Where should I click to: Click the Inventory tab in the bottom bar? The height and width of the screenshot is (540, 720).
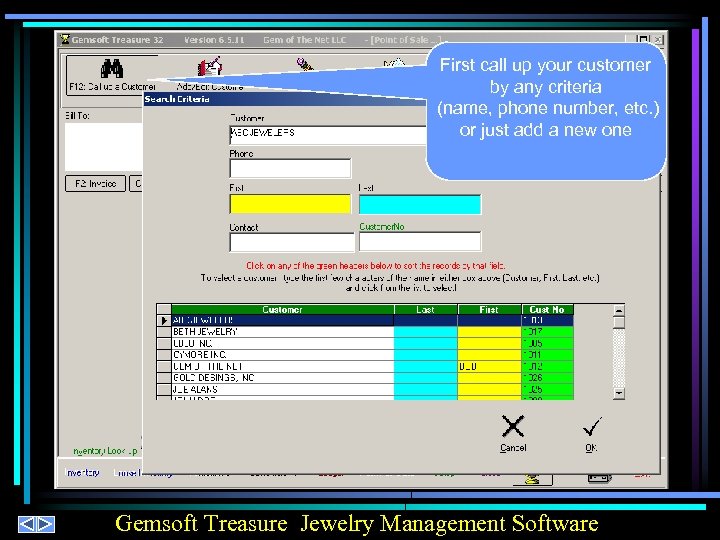tap(83, 472)
